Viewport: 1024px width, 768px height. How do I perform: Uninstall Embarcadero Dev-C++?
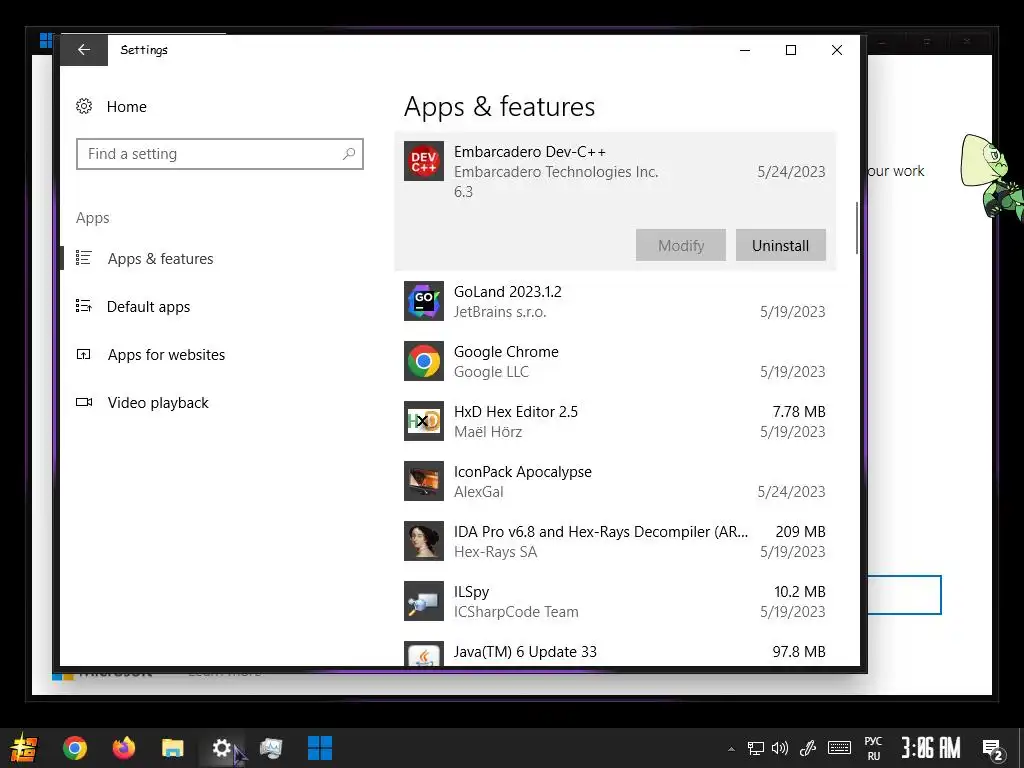click(780, 246)
